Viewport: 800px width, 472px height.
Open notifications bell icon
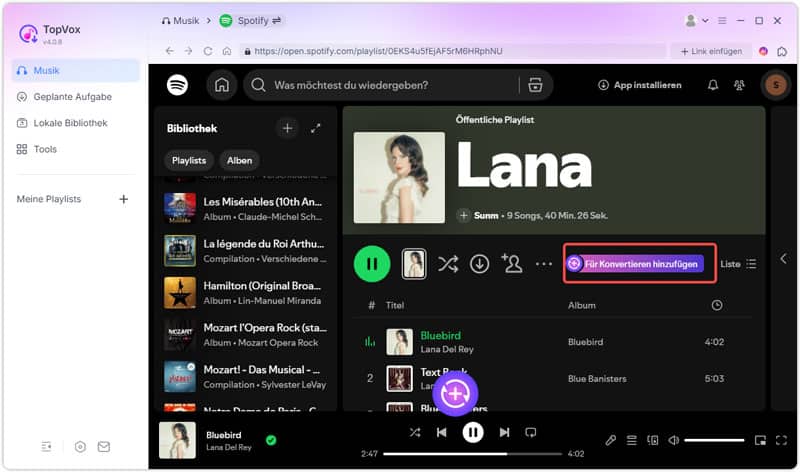click(x=713, y=85)
